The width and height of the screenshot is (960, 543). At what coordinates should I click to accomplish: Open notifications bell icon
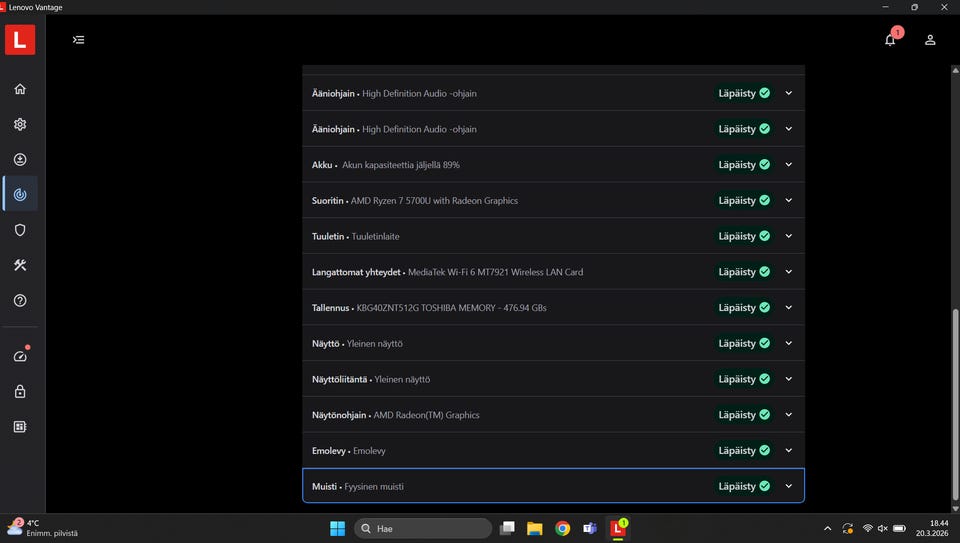click(x=890, y=40)
